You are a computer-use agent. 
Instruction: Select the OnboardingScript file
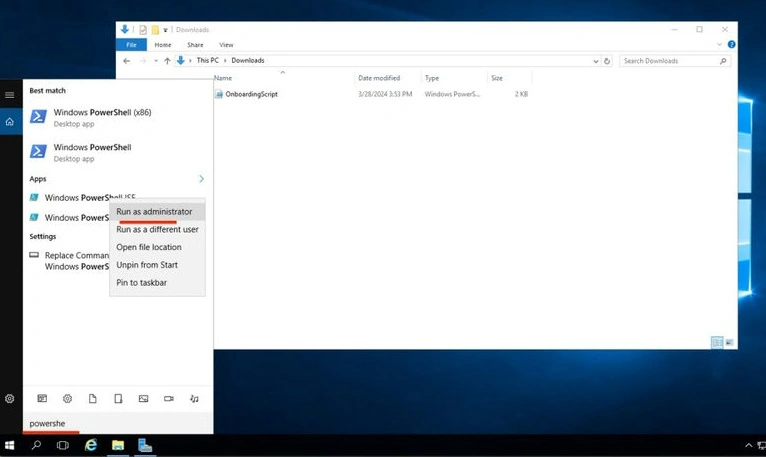251,94
